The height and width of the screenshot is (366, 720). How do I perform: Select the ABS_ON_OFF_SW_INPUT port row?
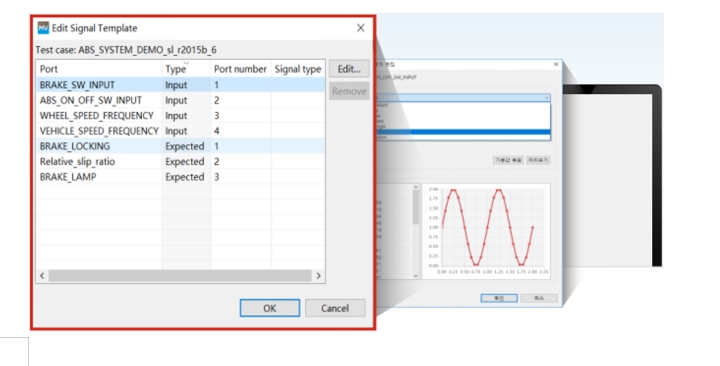180,100
